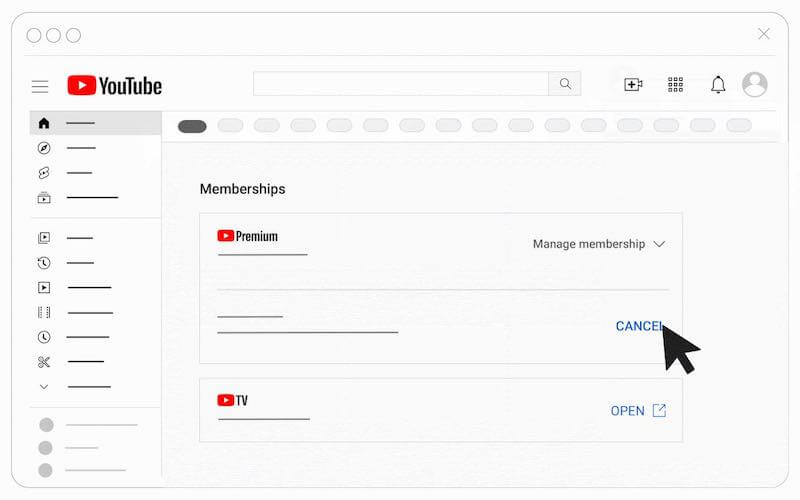Click the YouTube logo
Image resolution: width=800 pixels, height=500 pixels.
point(114,85)
